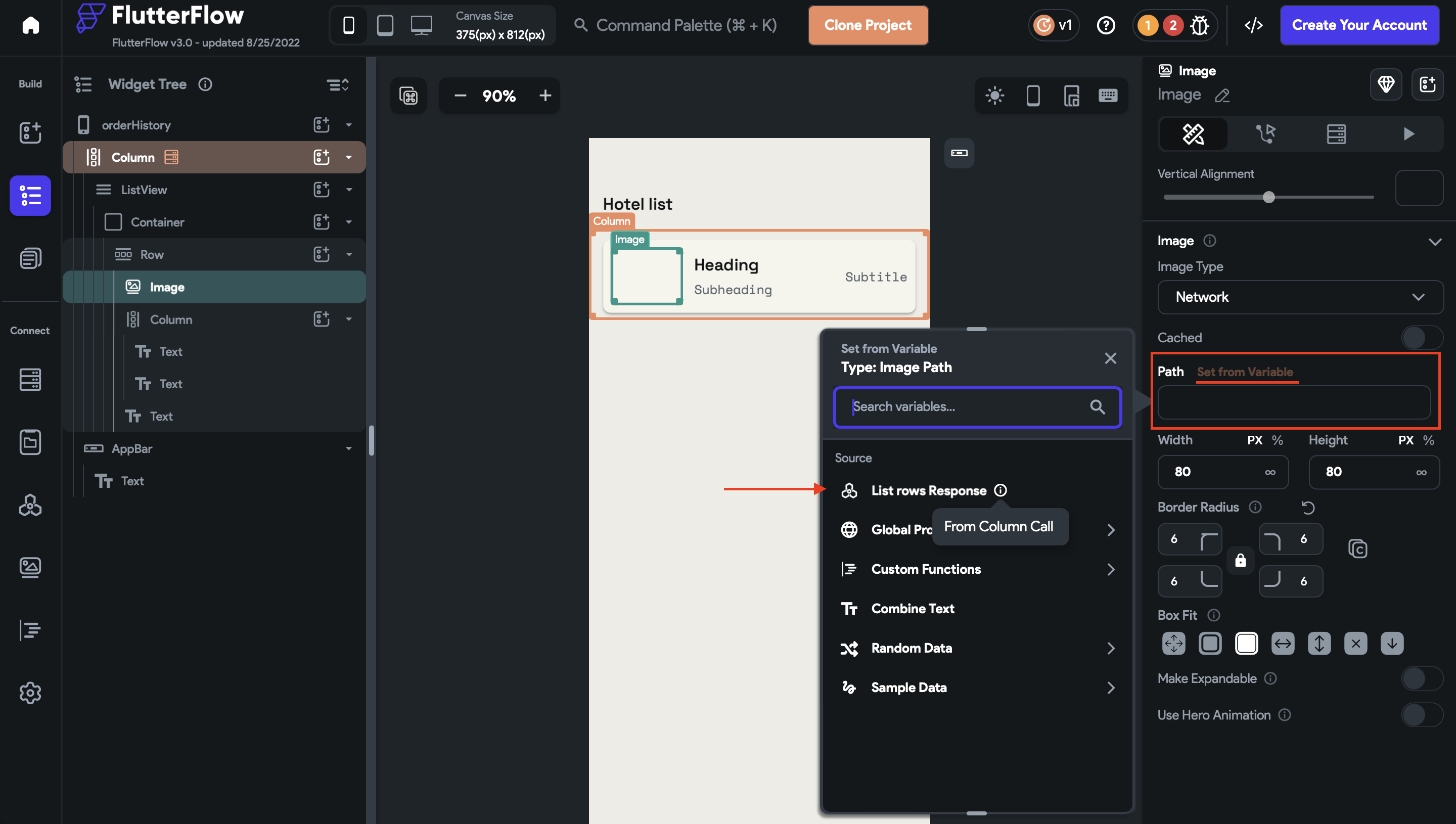The height and width of the screenshot is (824, 1456).
Task: Switch to the Actions properties tab
Action: [1265, 134]
